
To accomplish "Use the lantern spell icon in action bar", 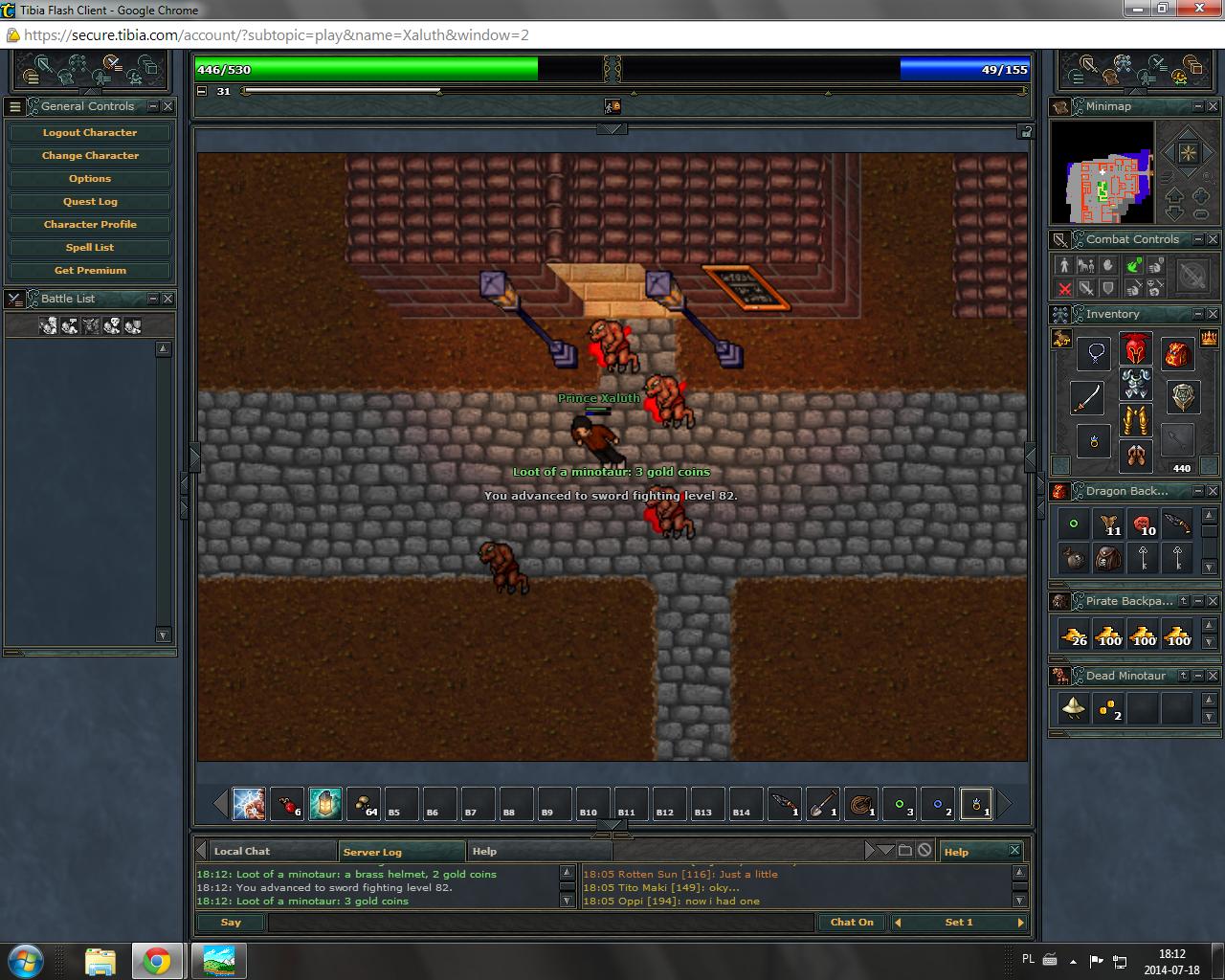I will click(325, 804).
